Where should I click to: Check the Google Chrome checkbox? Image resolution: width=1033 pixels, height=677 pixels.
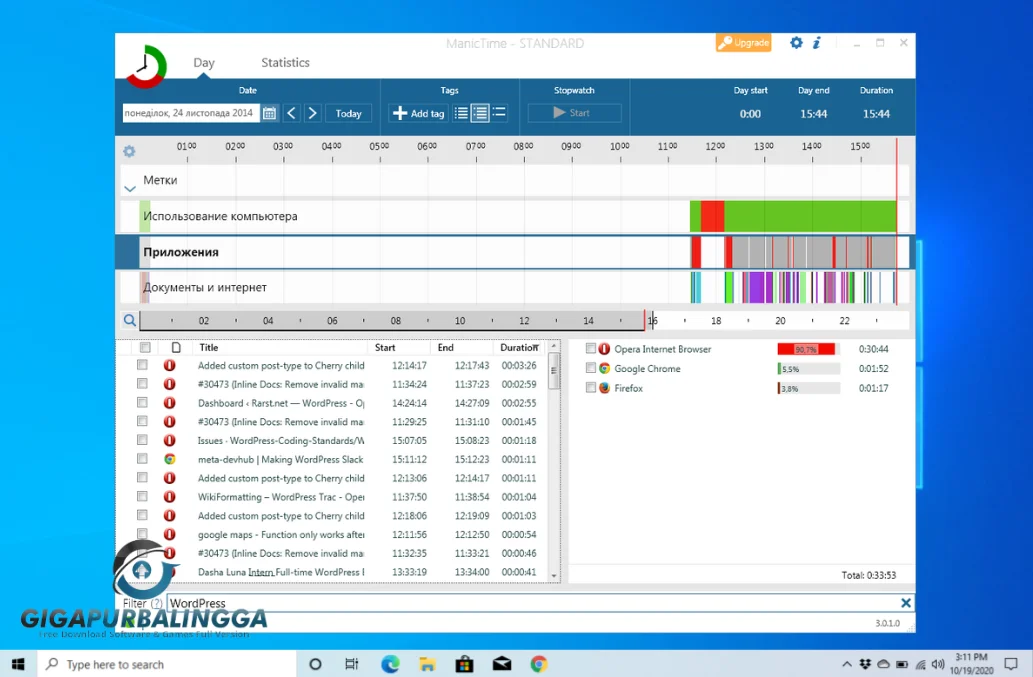click(591, 369)
